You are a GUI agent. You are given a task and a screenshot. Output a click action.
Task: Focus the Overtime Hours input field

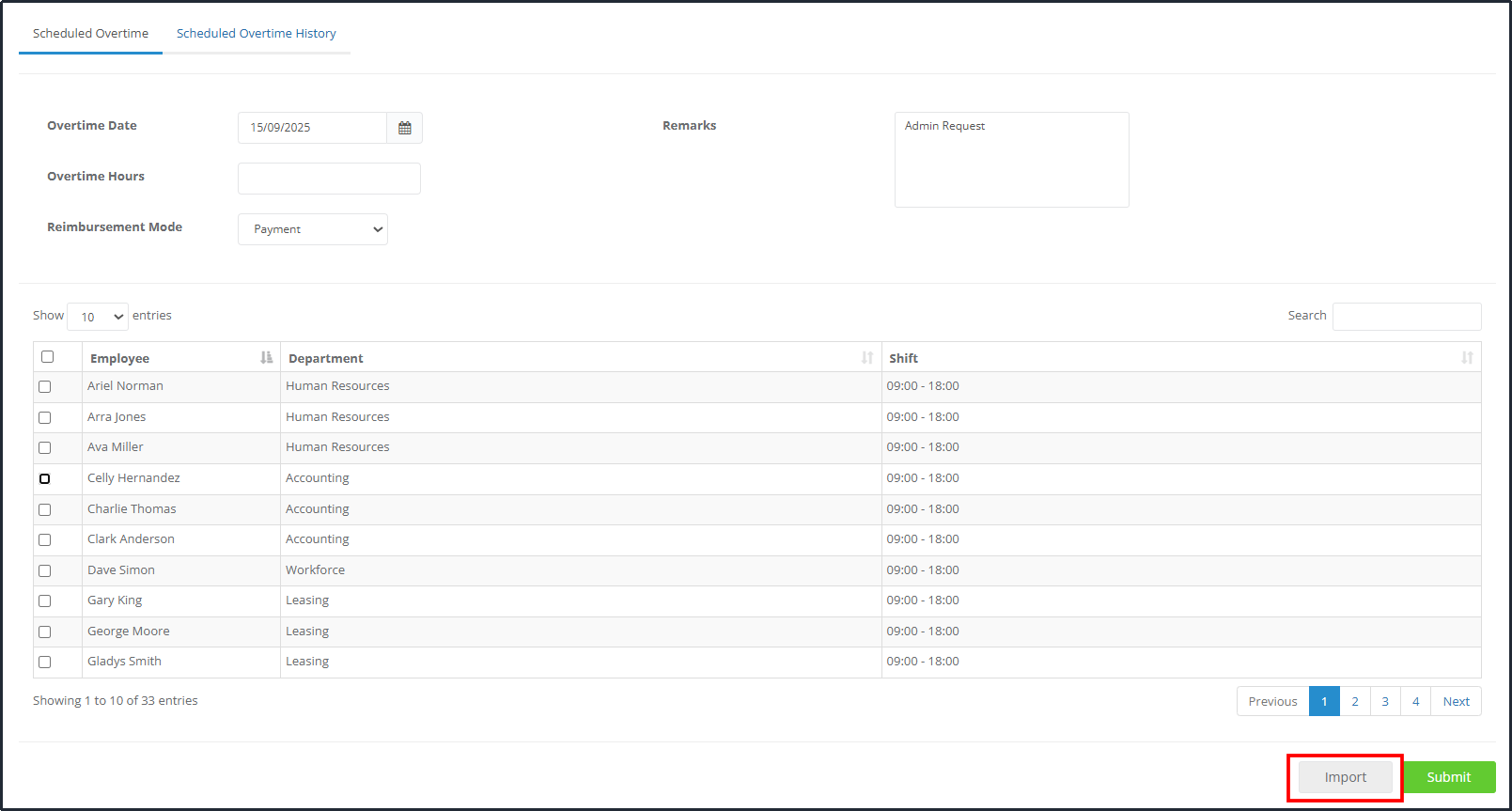(329, 179)
